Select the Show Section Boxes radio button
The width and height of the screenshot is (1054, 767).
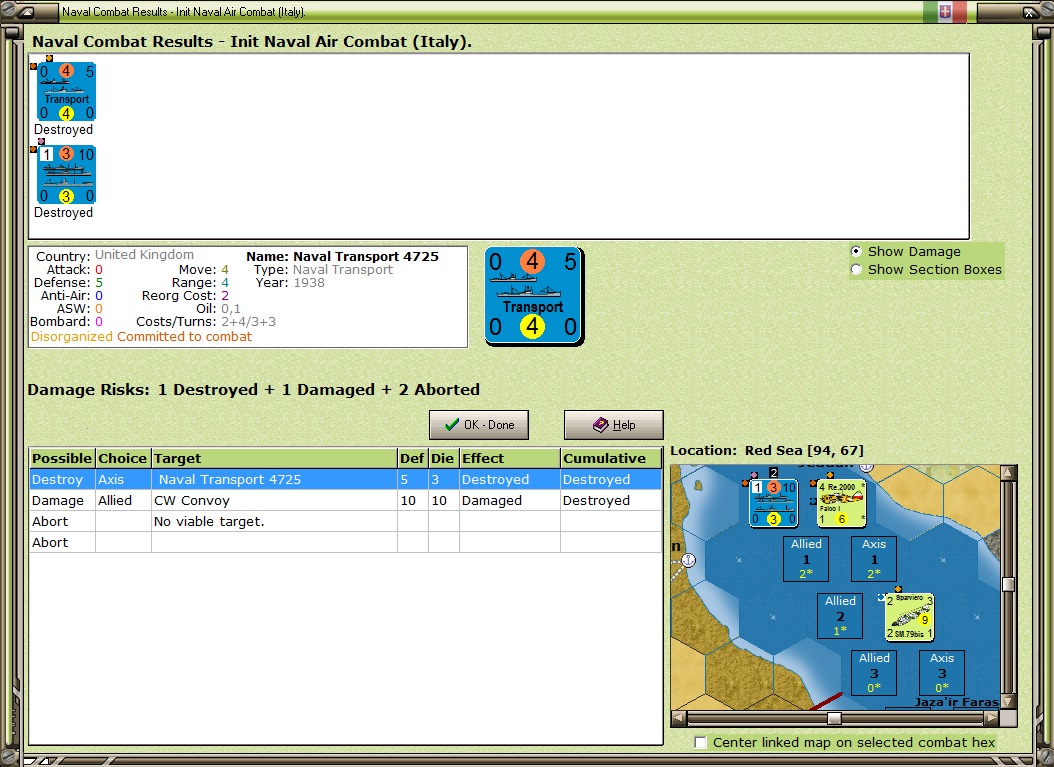(x=856, y=270)
